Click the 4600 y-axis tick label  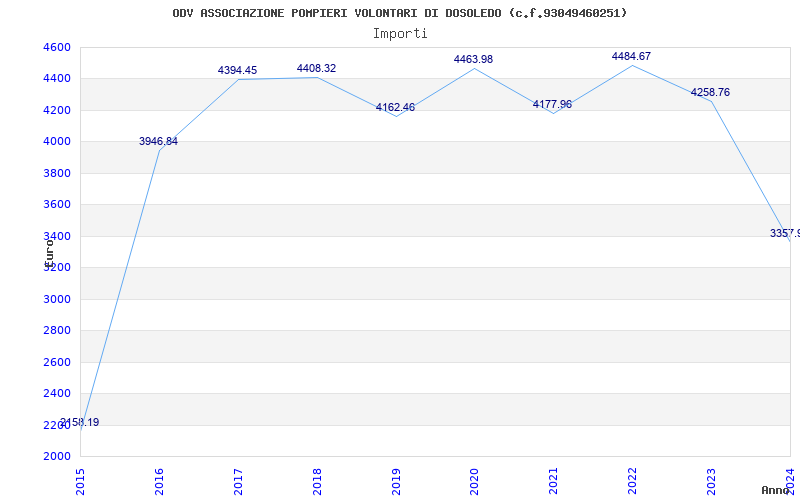point(57,47)
